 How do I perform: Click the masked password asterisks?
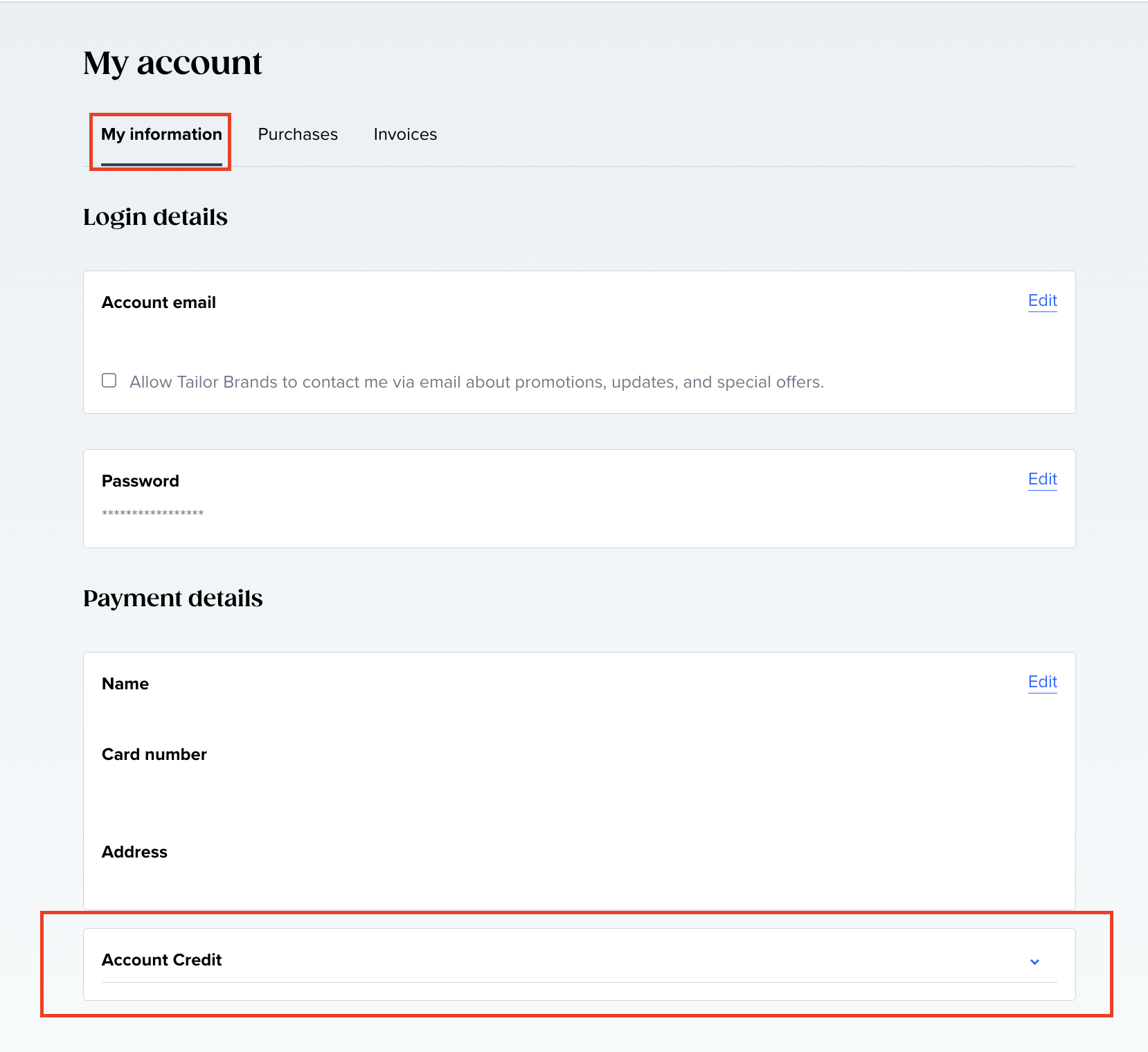[x=152, y=513]
